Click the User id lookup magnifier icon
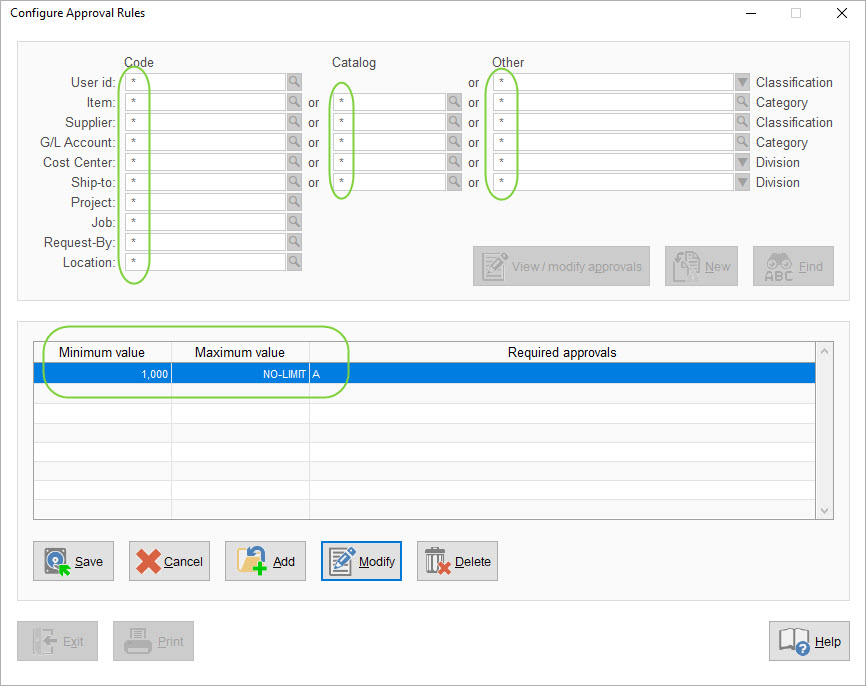 pyautogui.click(x=293, y=82)
